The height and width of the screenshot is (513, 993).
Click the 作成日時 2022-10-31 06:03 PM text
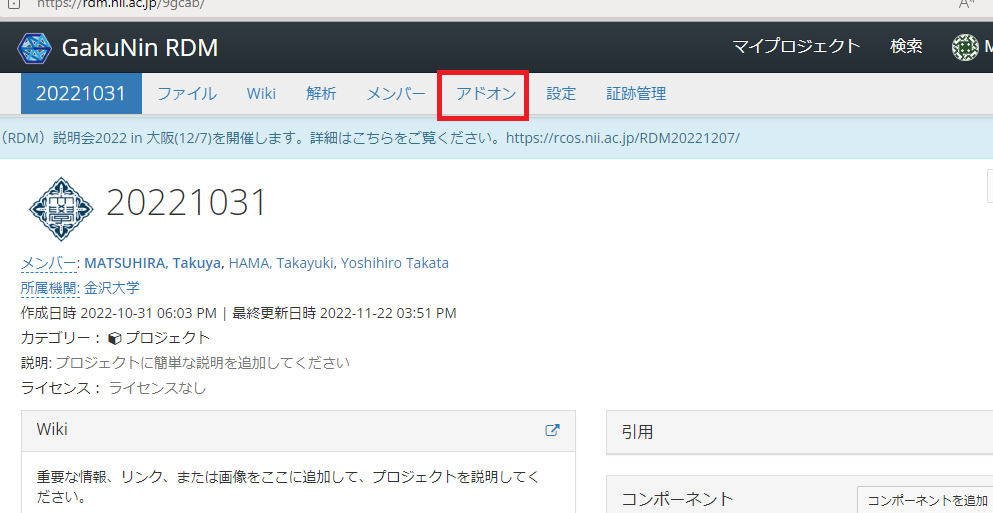(x=118, y=313)
